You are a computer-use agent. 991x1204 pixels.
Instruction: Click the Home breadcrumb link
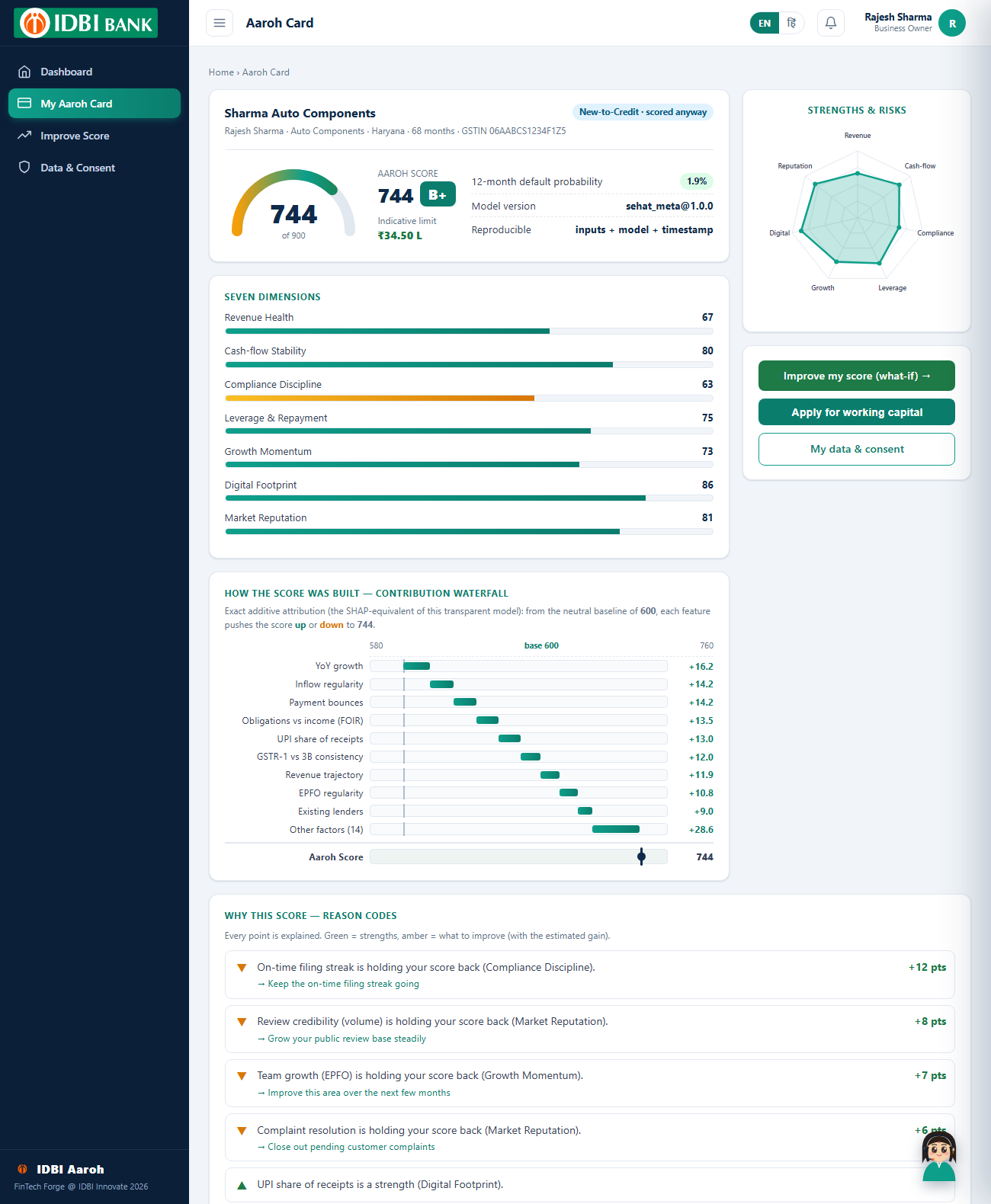click(221, 72)
